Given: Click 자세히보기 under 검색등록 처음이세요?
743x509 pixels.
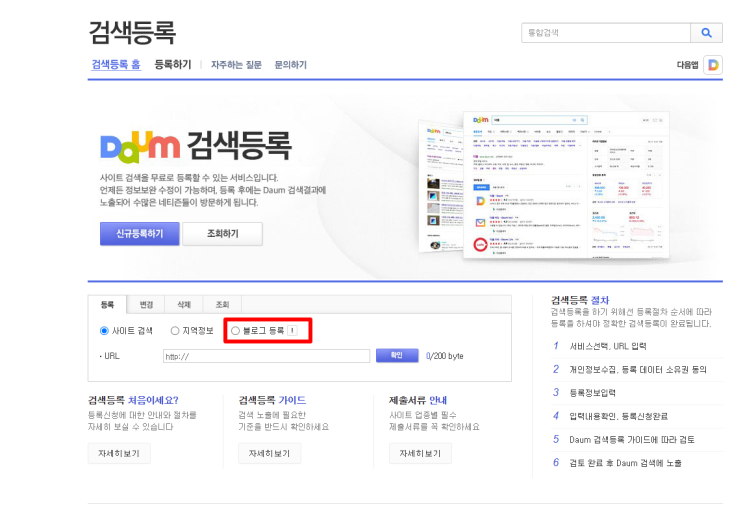Looking at the screenshot, I should [119, 454].
